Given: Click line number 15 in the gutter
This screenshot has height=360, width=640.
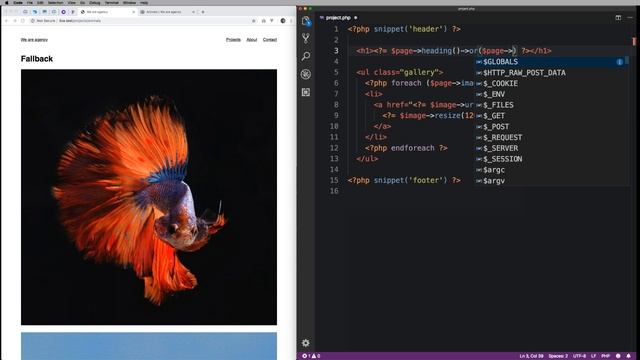Looking at the screenshot, I should (334, 180).
